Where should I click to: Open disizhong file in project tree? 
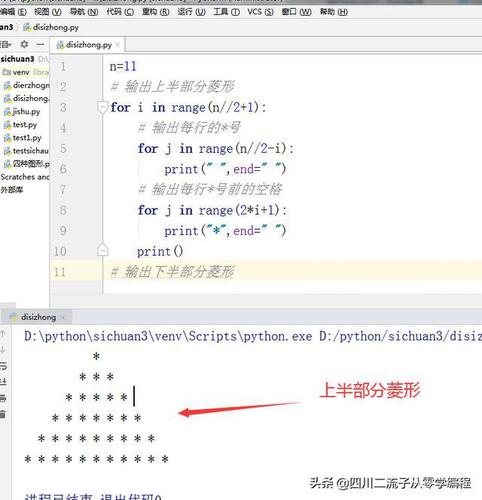pos(27,98)
